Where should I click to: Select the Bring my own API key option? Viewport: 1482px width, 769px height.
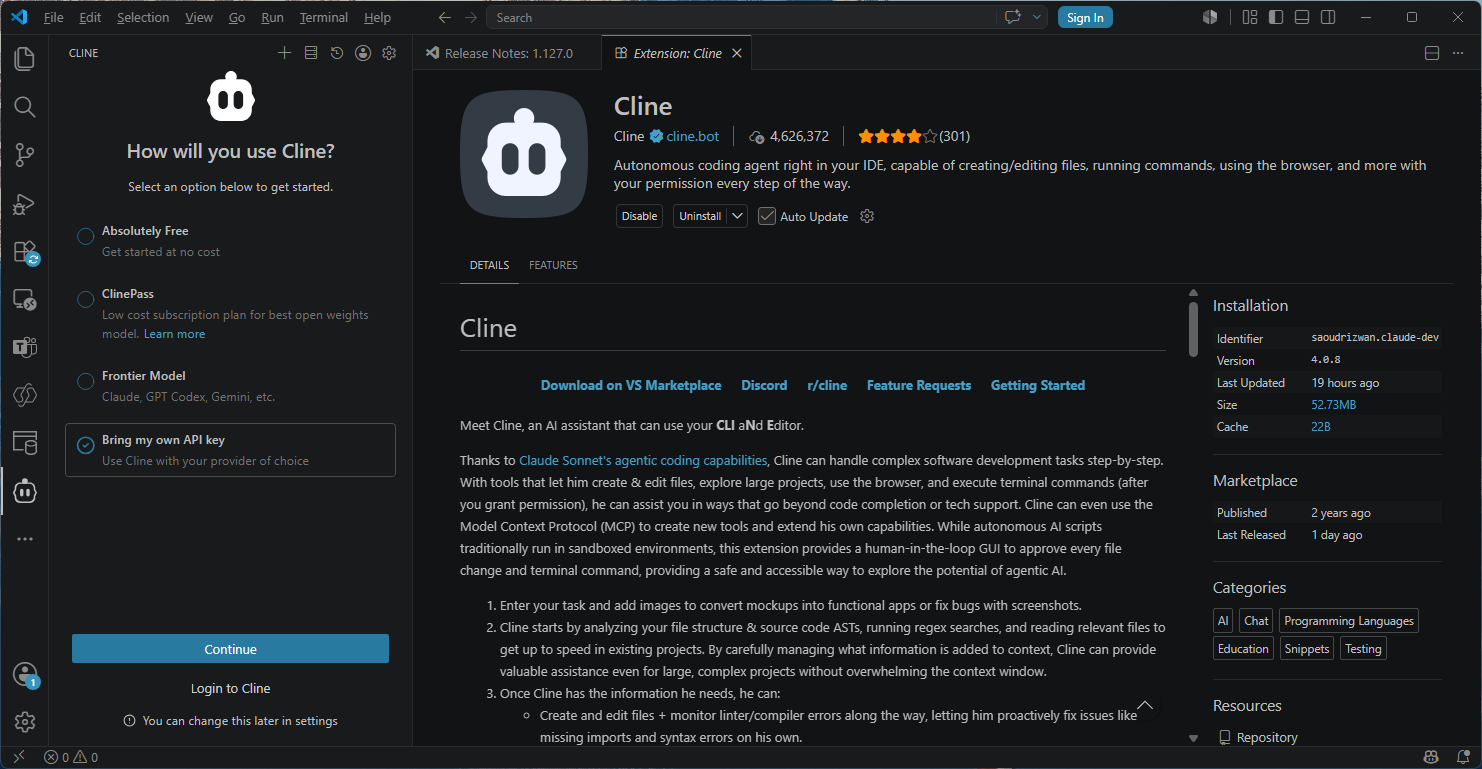click(230, 450)
